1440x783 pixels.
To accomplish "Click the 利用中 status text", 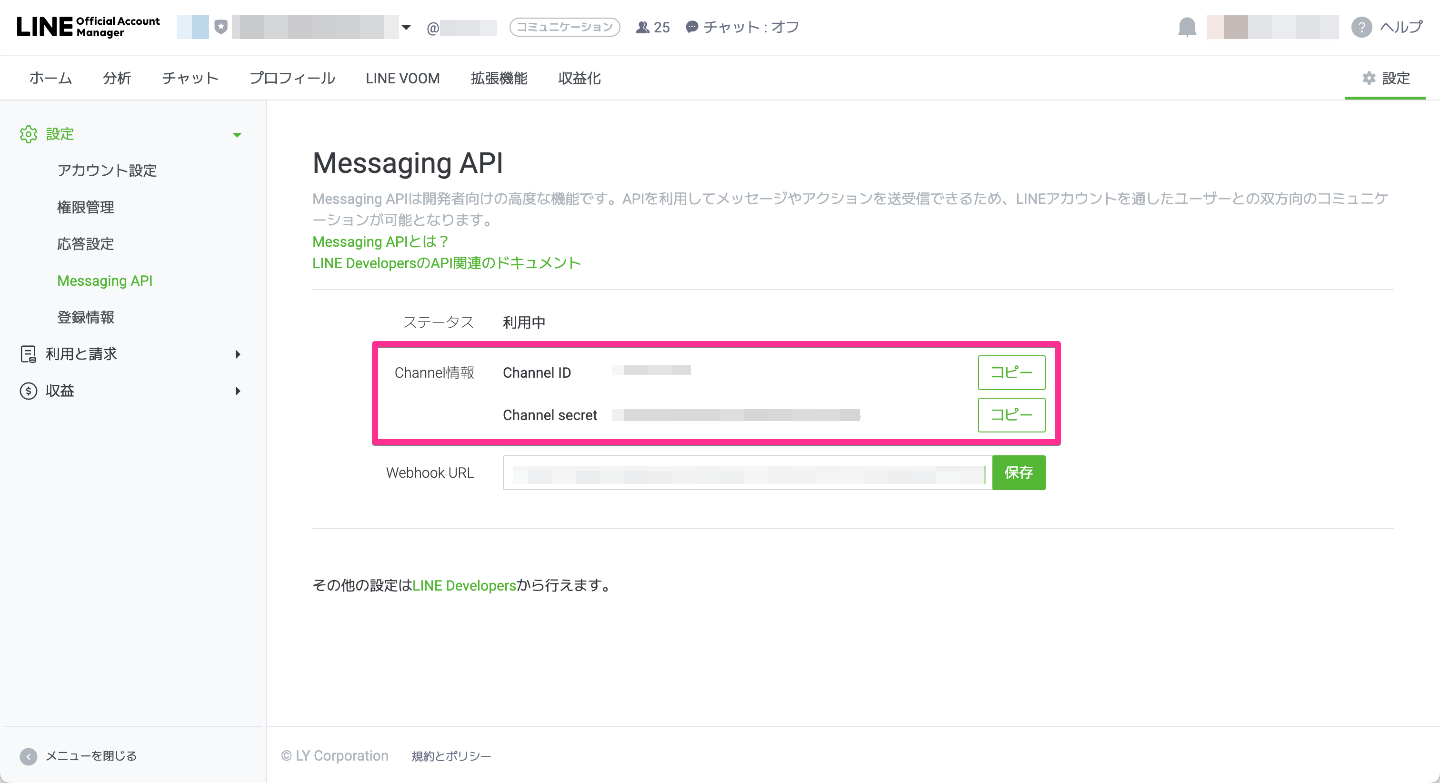I will click(x=524, y=323).
